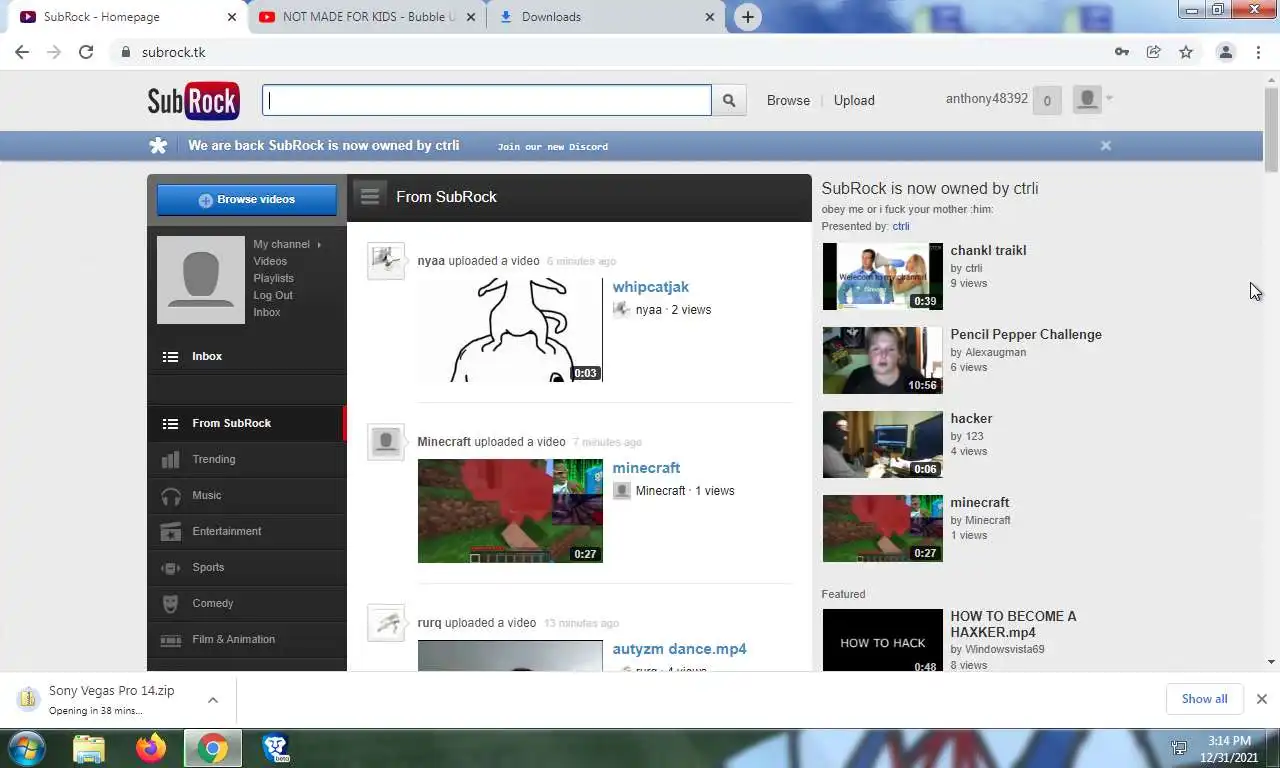
Task: Click the Music headphones icon
Action: pos(171,495)
